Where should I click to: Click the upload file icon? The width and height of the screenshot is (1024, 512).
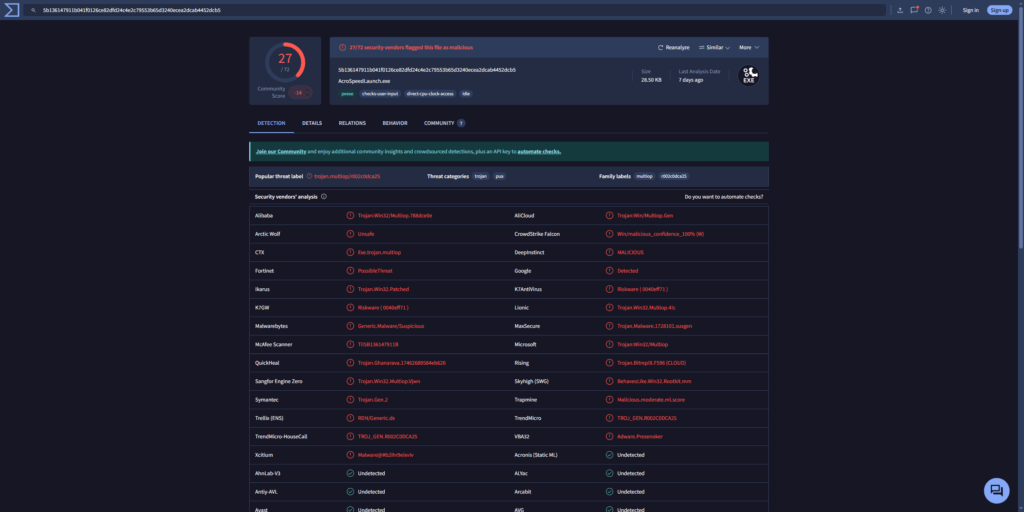click(x=900, y=10)
